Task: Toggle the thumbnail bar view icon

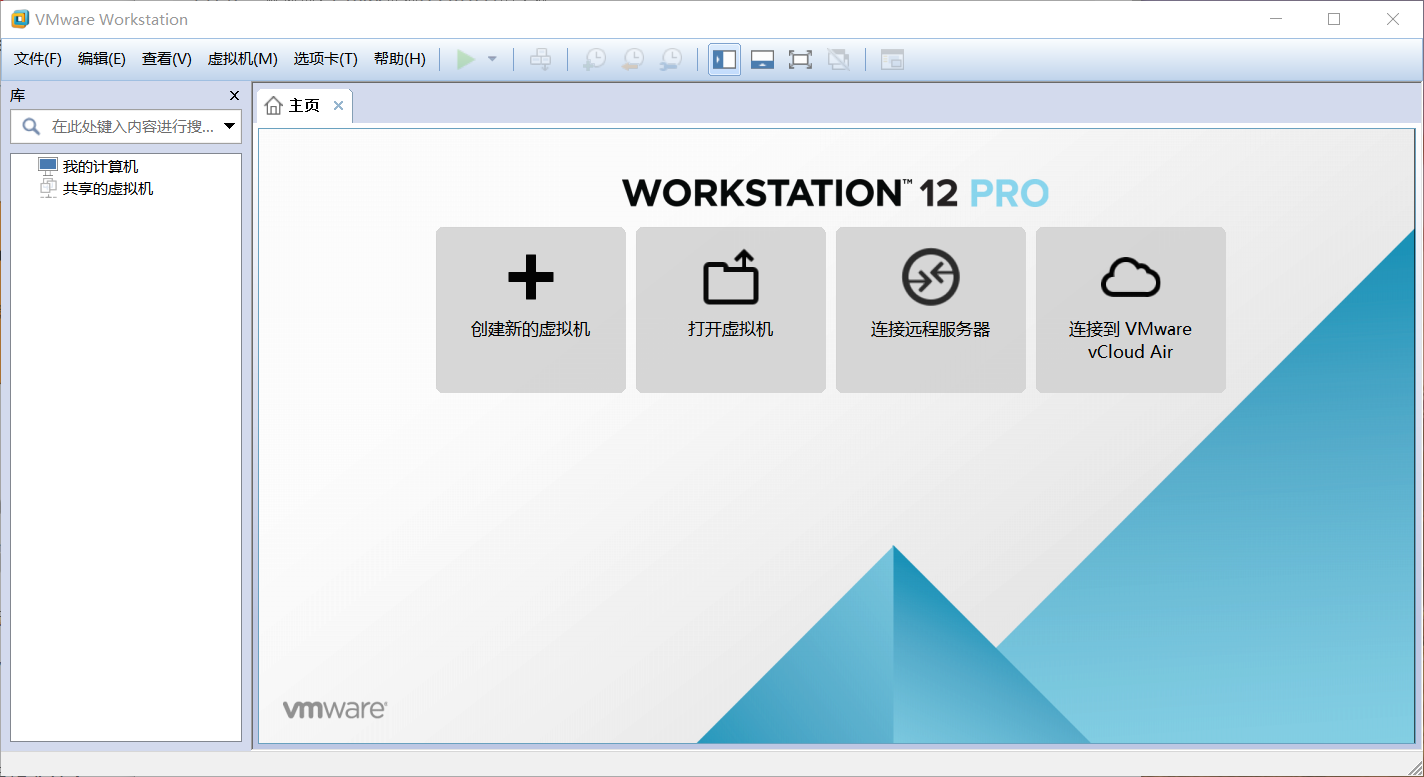Action: coord(763,59)
